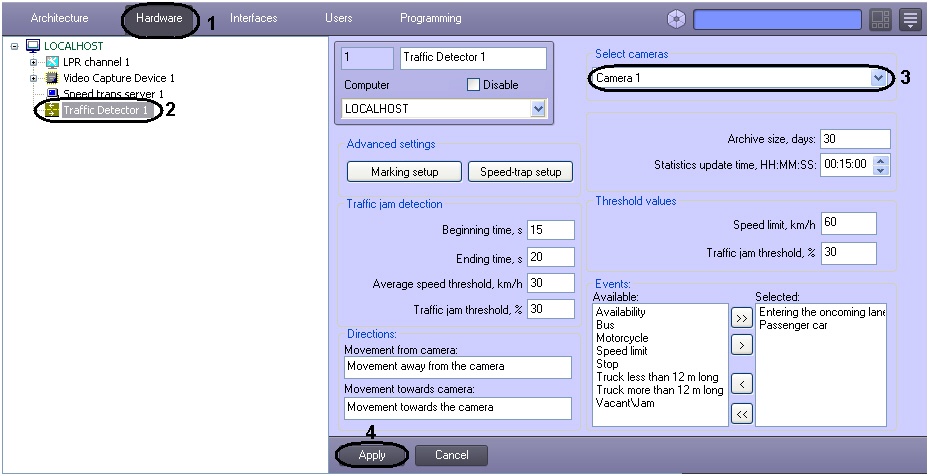Click the Statistics update time field
929x476 pixels.
coord(847,164)
